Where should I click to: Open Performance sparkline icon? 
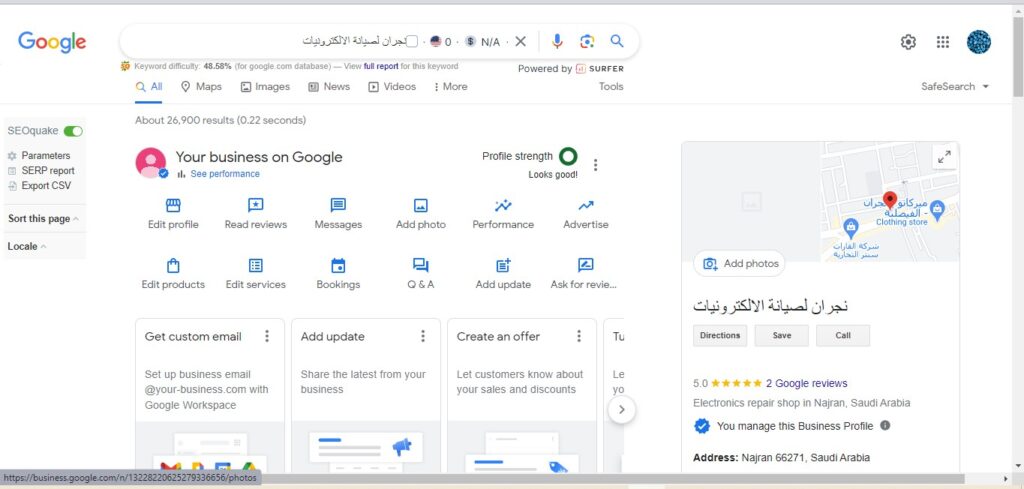coord(503,206)
